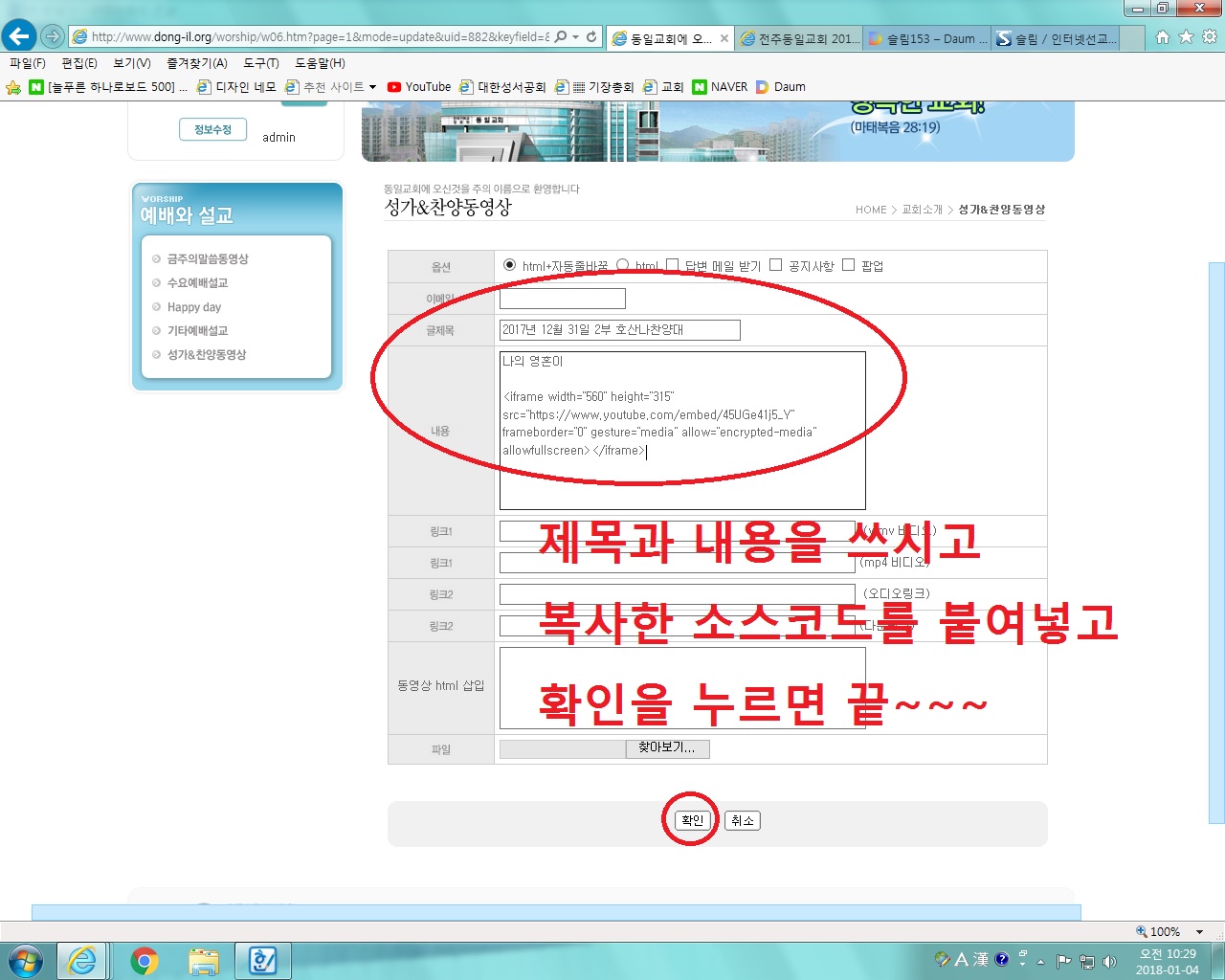Check the 팝업 checkbox
Screen dimensions: 1225x980
(848, 265)
